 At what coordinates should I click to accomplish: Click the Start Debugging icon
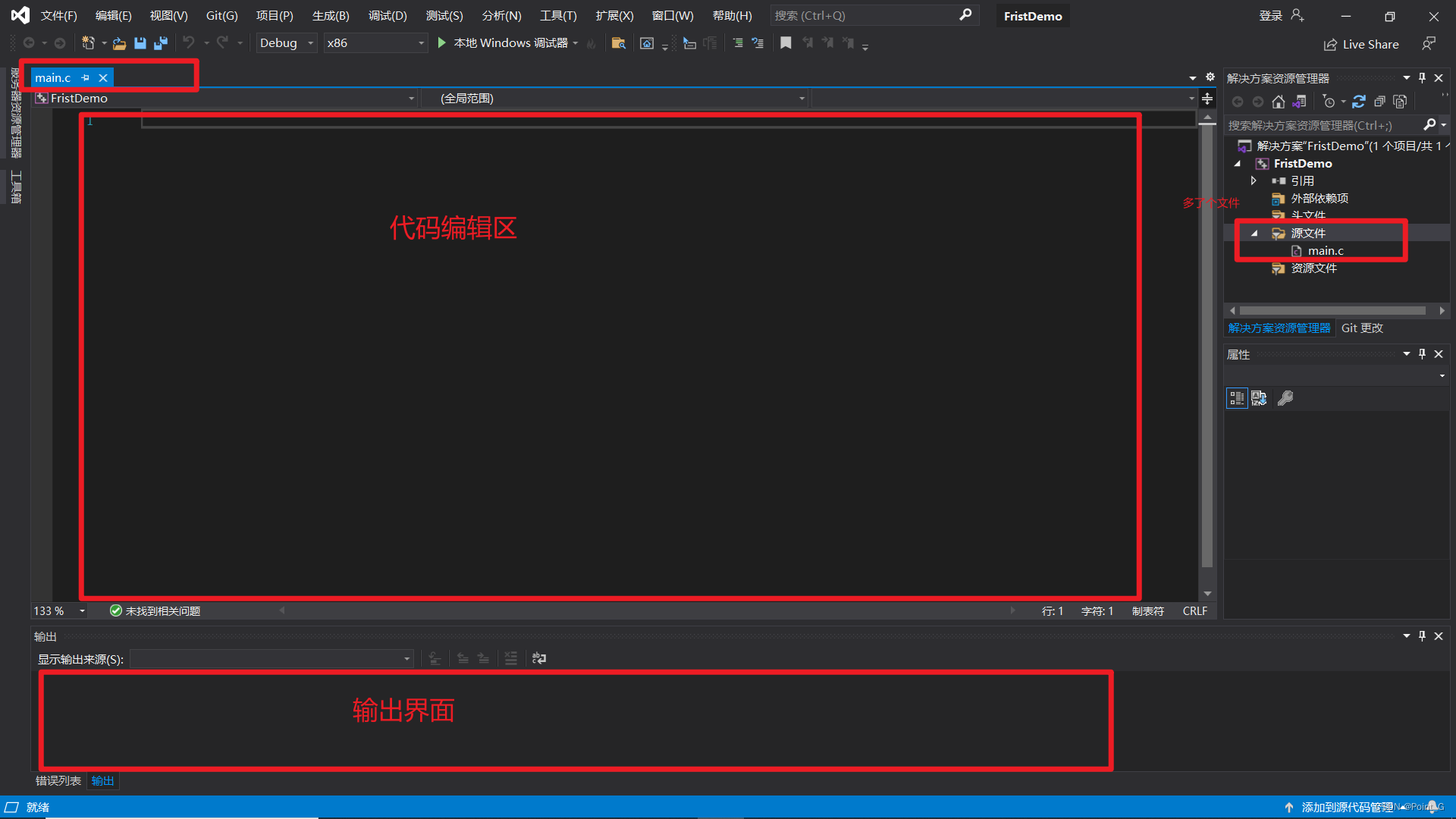(x=443, y=43)
